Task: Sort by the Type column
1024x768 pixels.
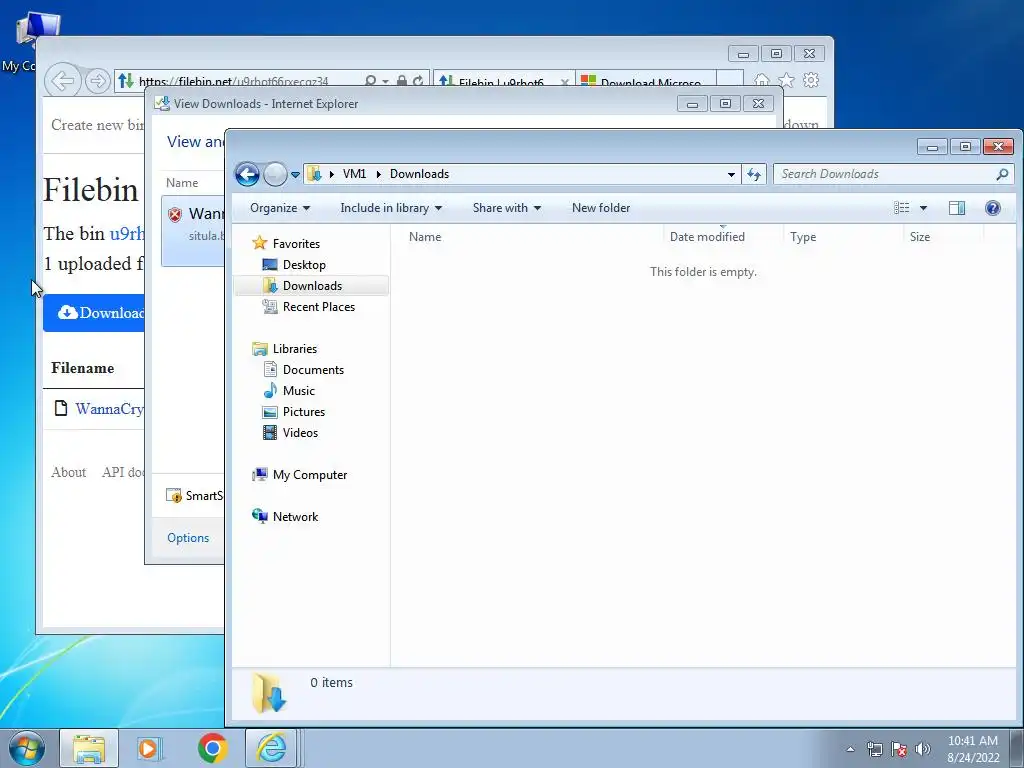Action: pyautogui.click(x=803, y=237)
